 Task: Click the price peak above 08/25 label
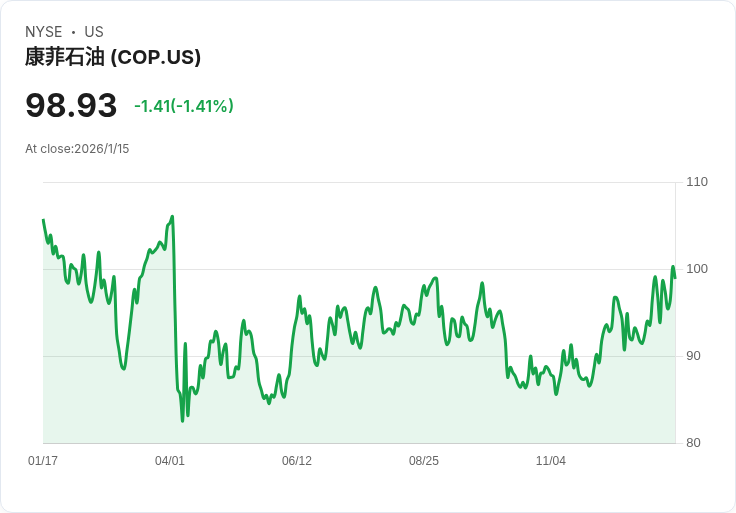[436, 278]
